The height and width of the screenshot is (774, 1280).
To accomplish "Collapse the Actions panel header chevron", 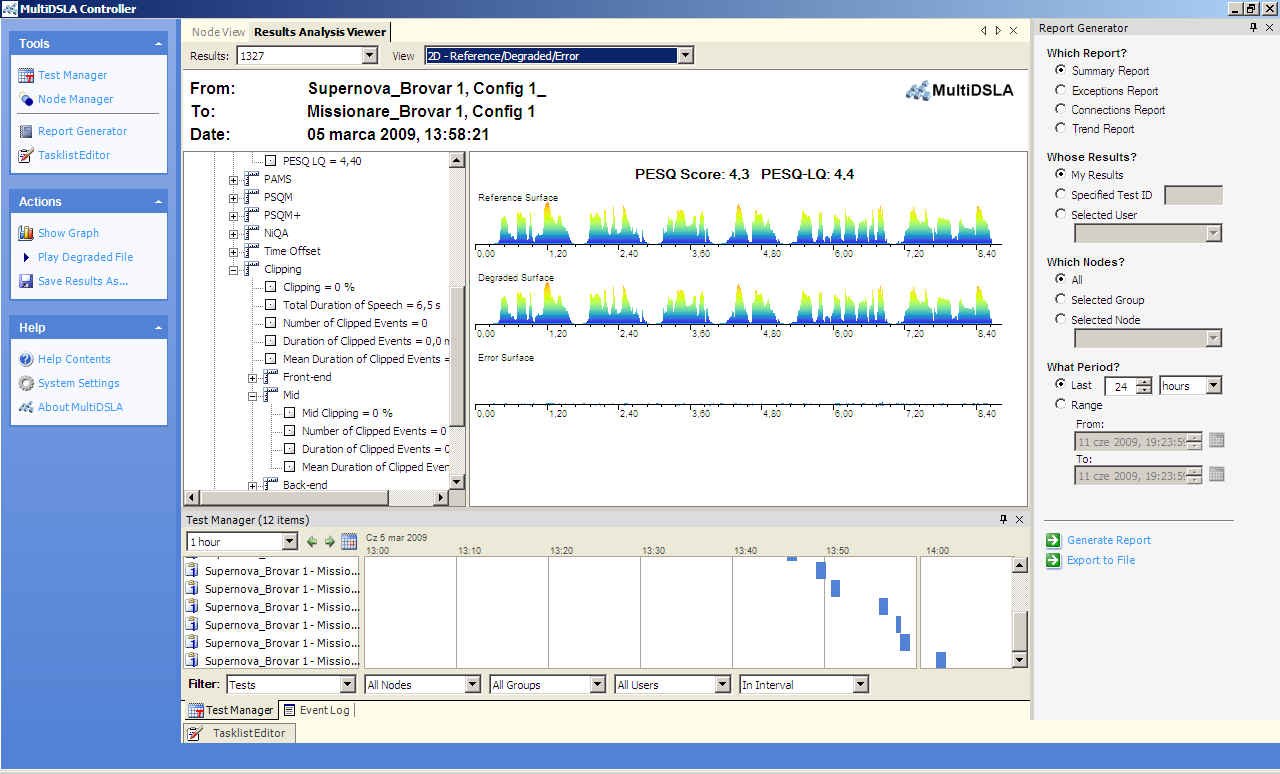I will (x=158, y=202).
